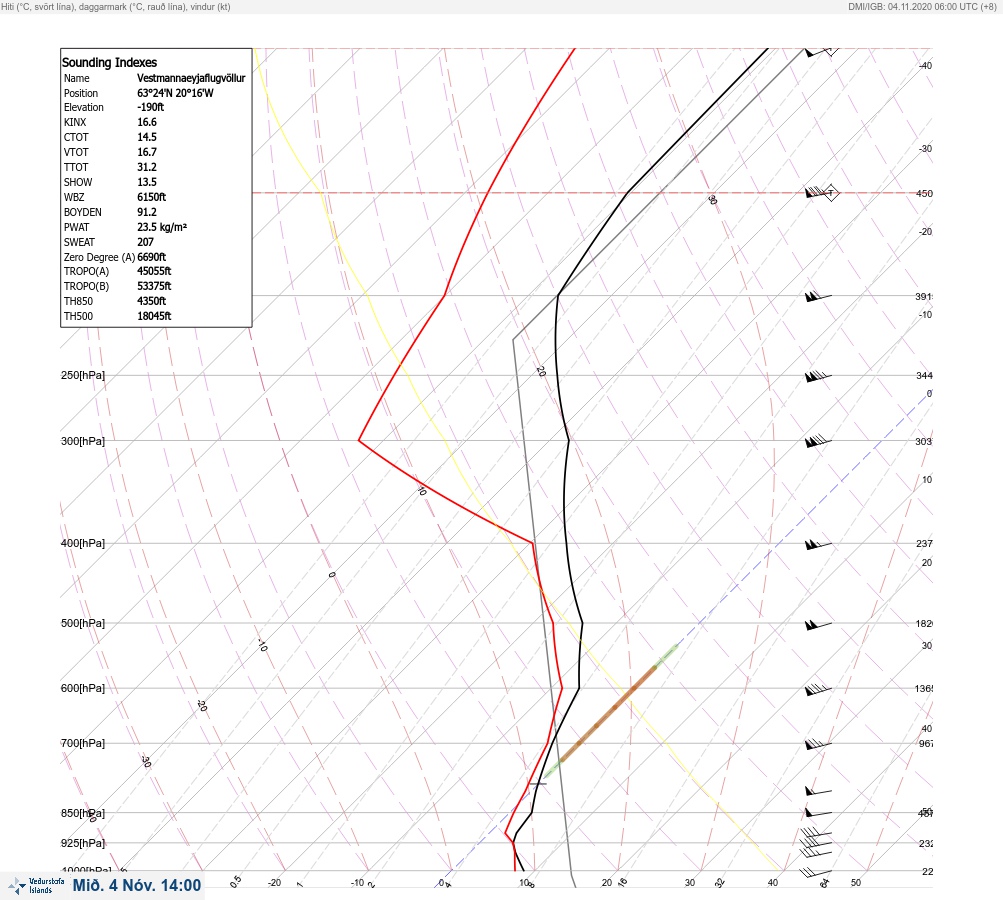Image resolution: width=1003 pixels, height=900 pixels.
Task: Click the '600[hPa]' pressure label
Action: pos(83,688)
